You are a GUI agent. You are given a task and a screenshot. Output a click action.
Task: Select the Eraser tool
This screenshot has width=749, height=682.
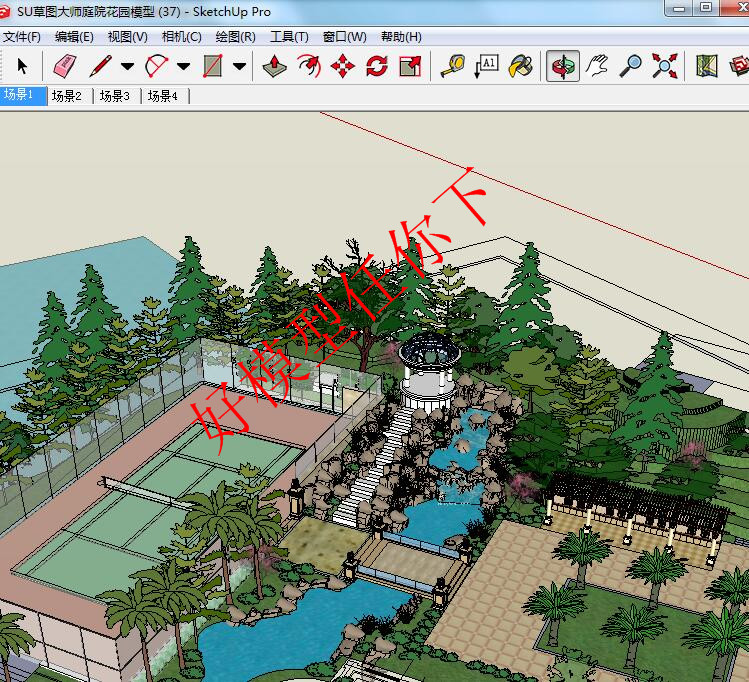point(65,66)
